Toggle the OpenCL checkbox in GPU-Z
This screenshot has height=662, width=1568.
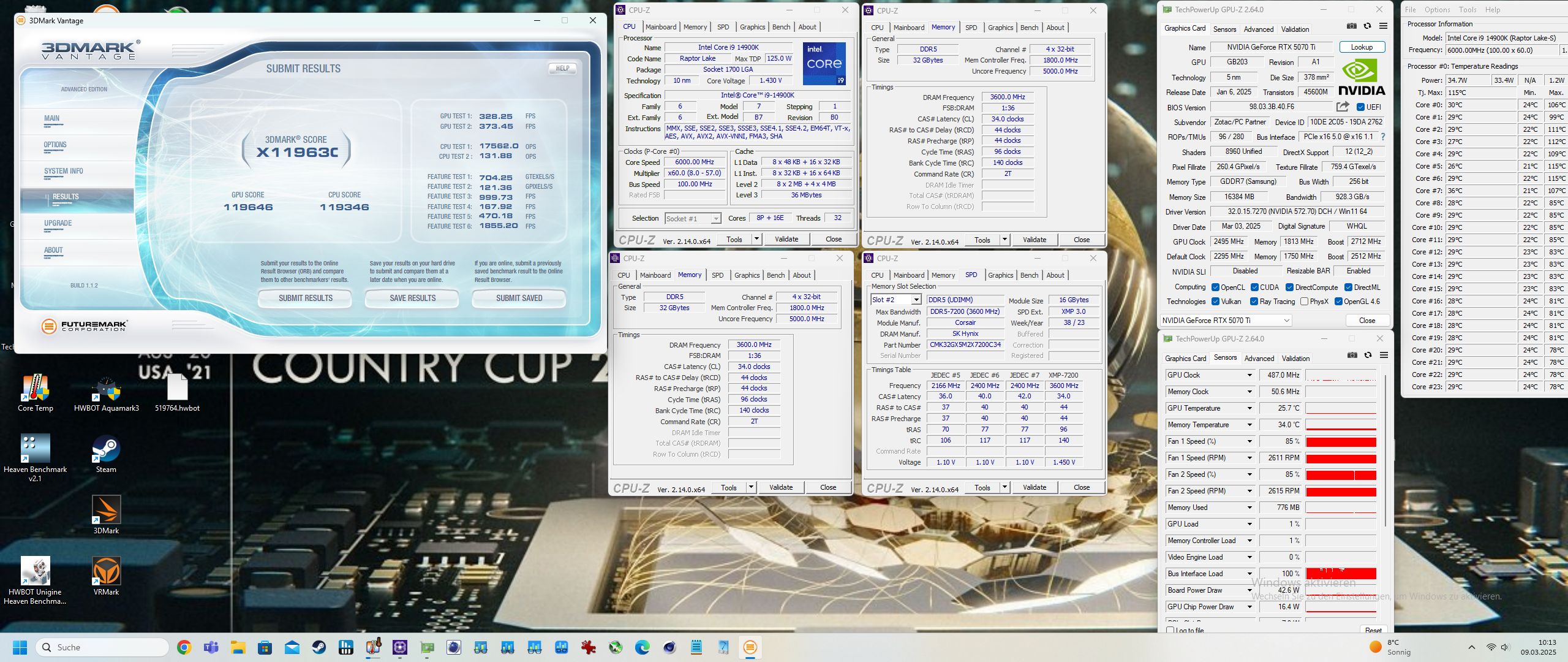(1216, 287)
